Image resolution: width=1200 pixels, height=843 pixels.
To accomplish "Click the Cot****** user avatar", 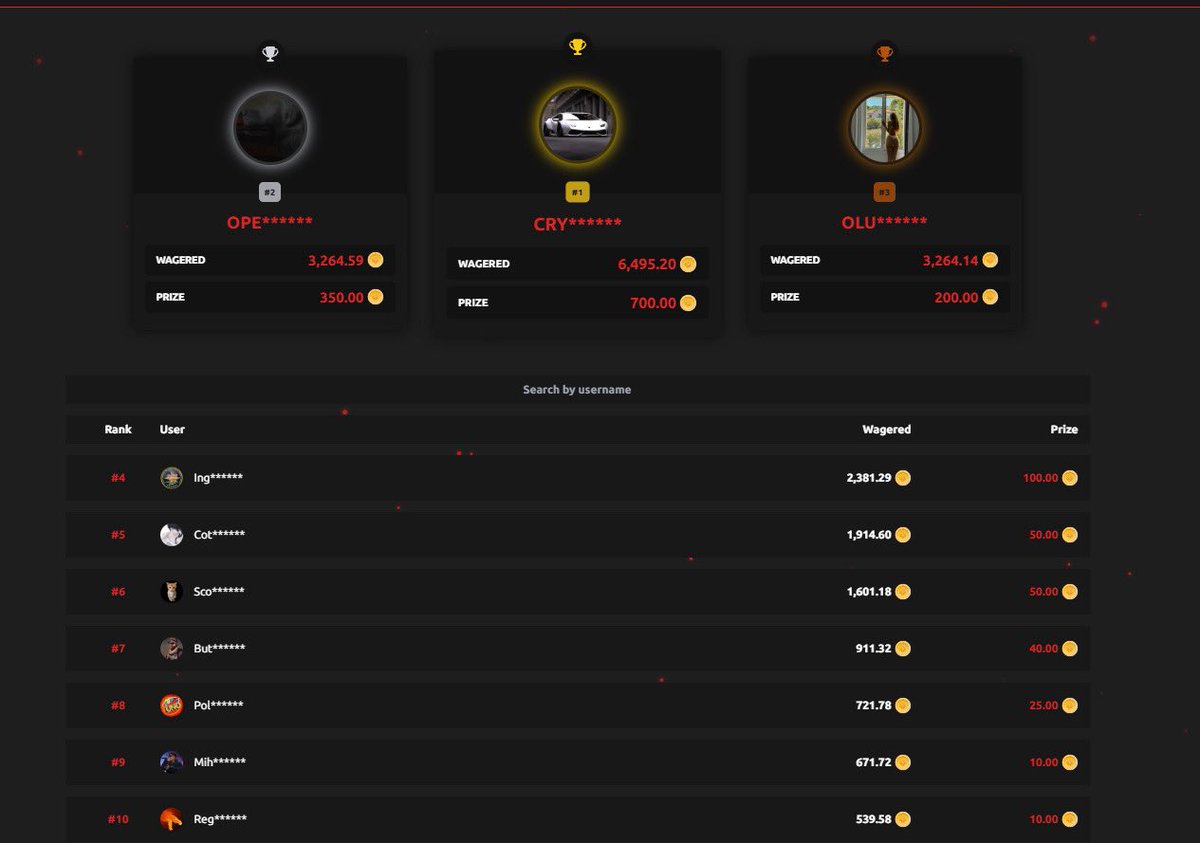I will click(x=171, y=535).
